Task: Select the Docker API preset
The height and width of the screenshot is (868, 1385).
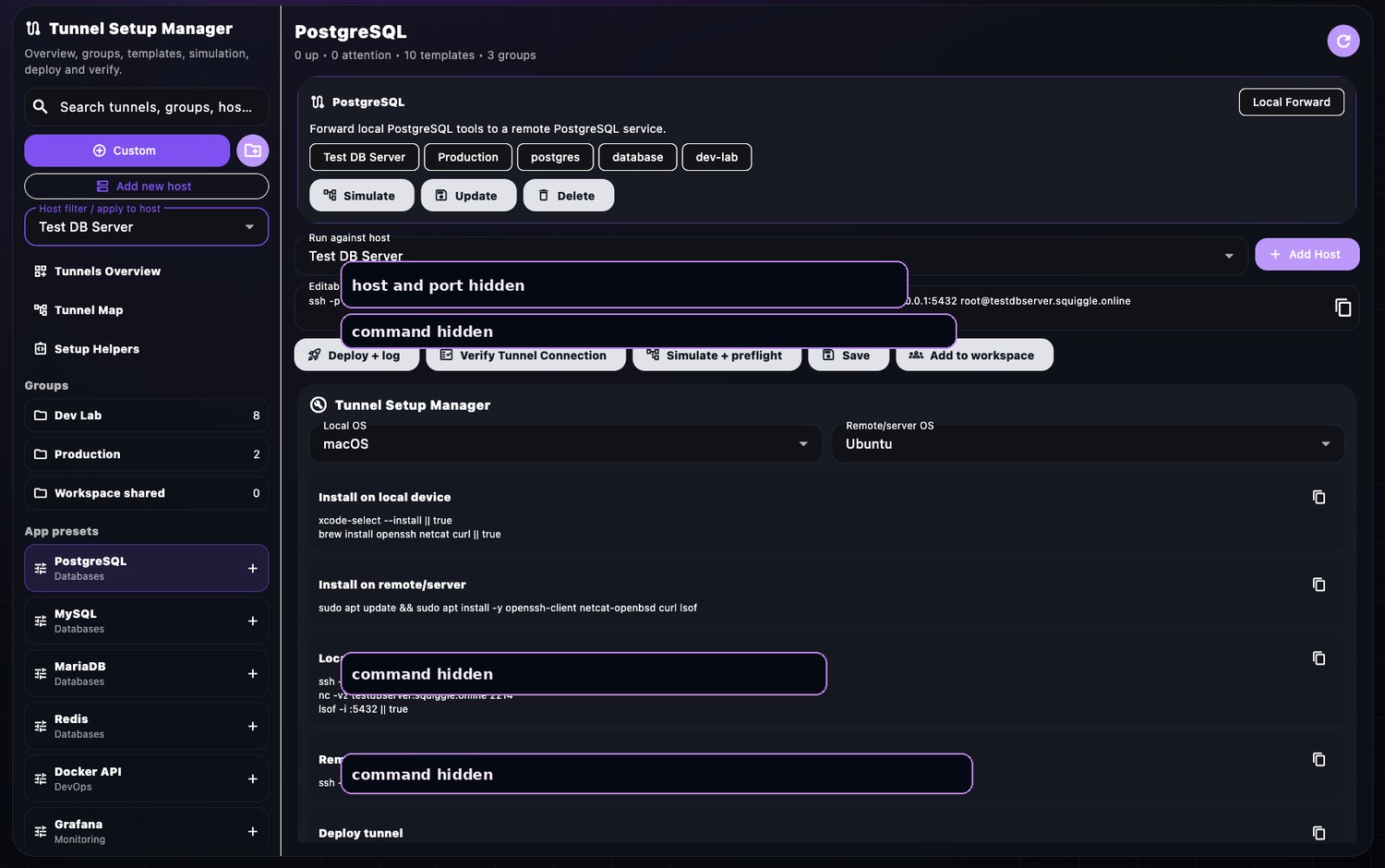Action: [x=147, y=778]
